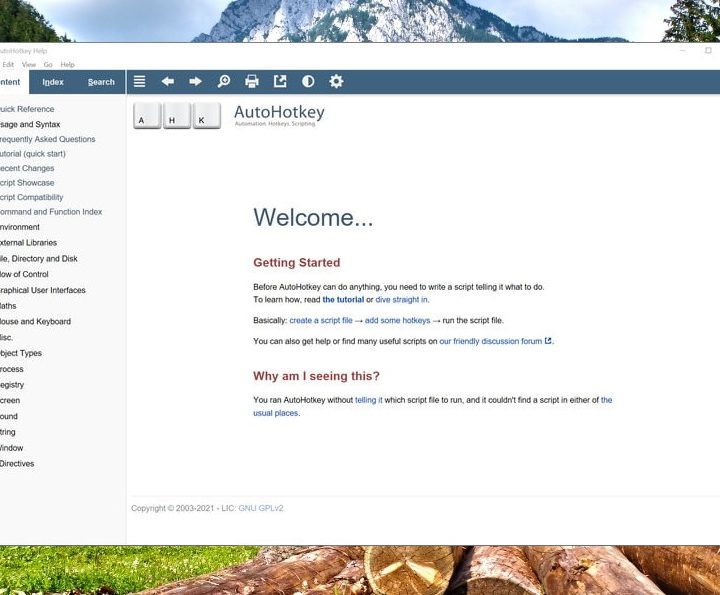Screen dimensions: 720x595
Task: Open the View menu
Action: (x=28, y=65)
